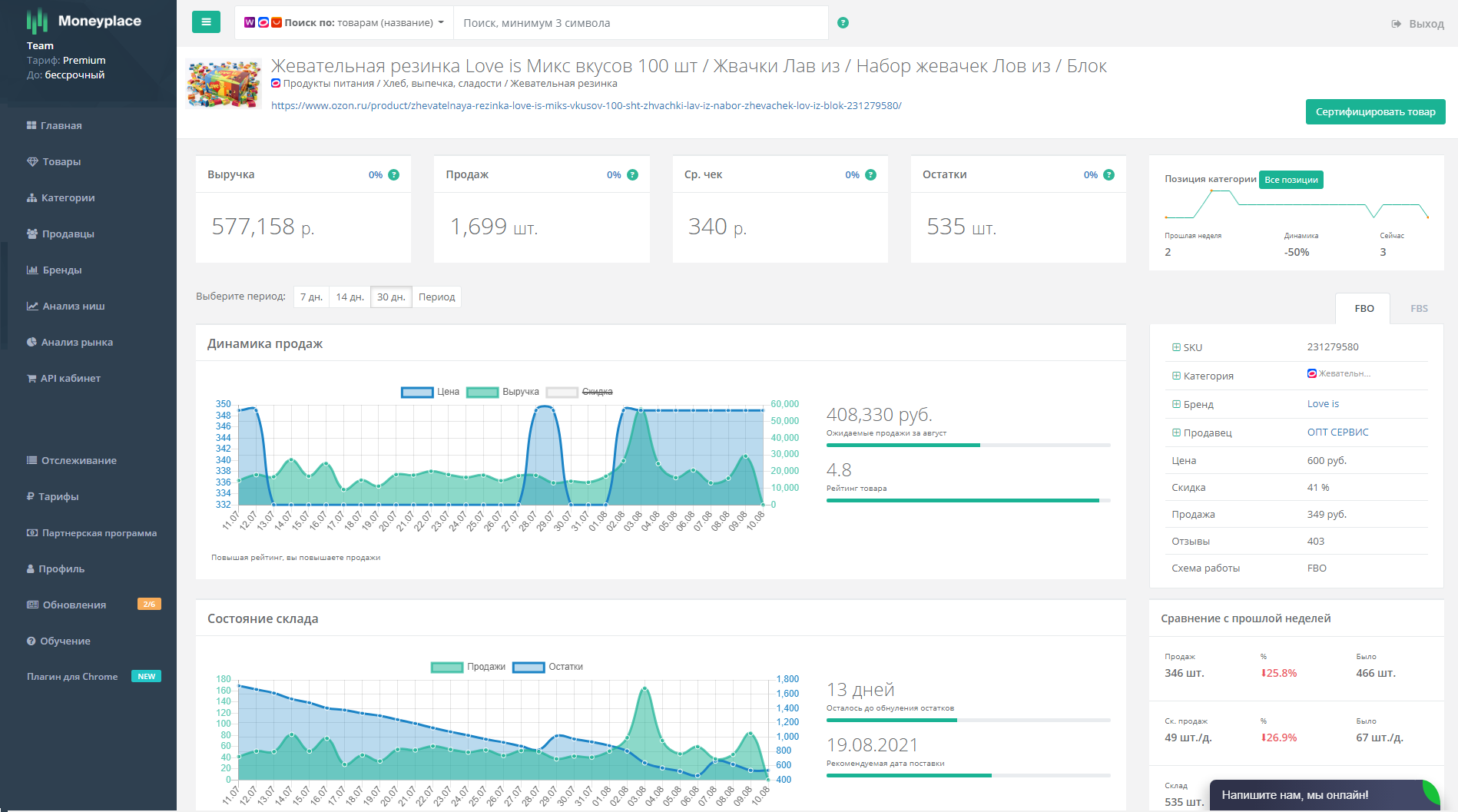Click the Moneyplace logo icon
The width and height of the screenshot is (1458, 812).
pos(37,21)
